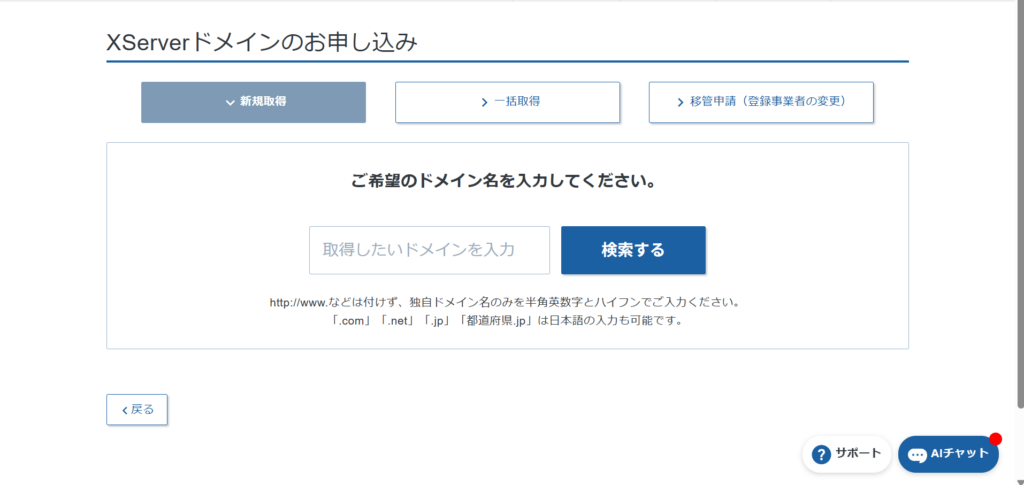Focus the 取得したいドメインを入力 field
This screenshot has height=485, width=1024.
429,250
